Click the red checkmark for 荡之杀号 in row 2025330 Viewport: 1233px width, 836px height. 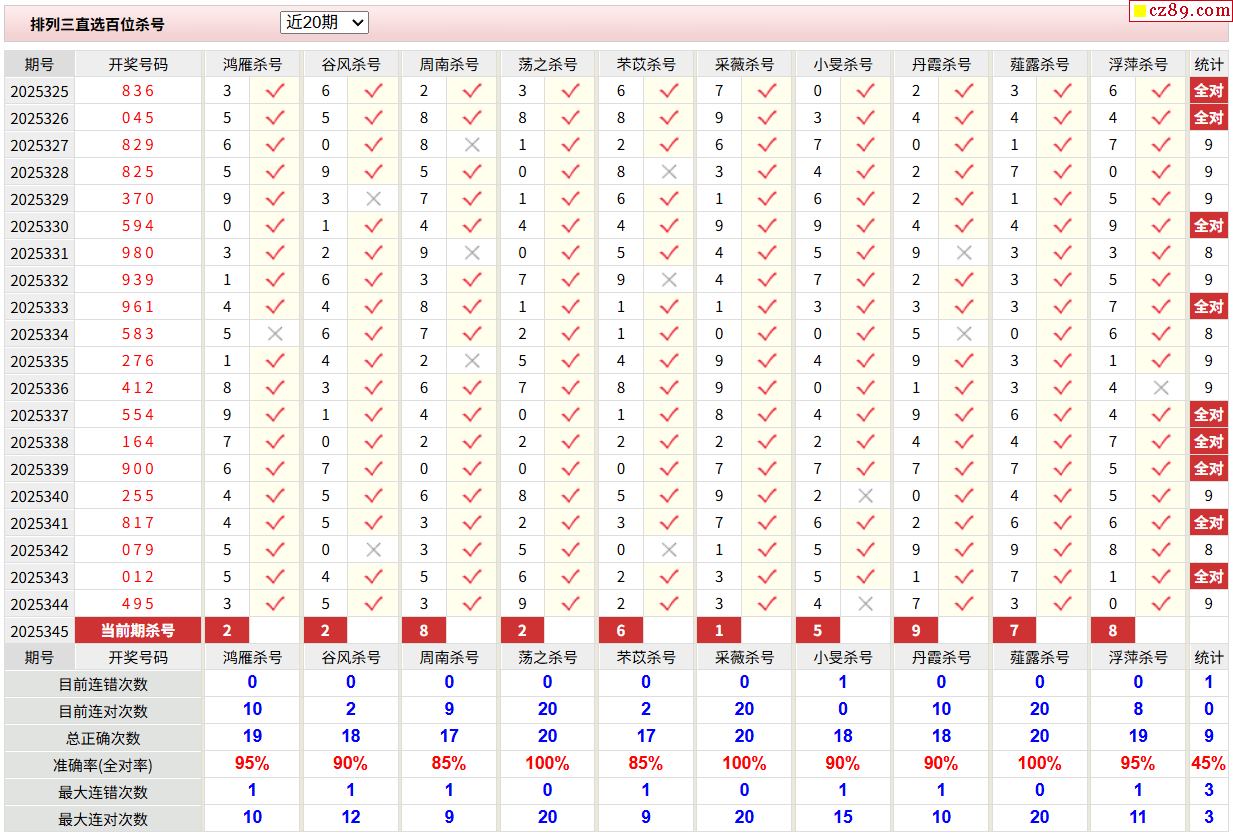click(570, 226)
